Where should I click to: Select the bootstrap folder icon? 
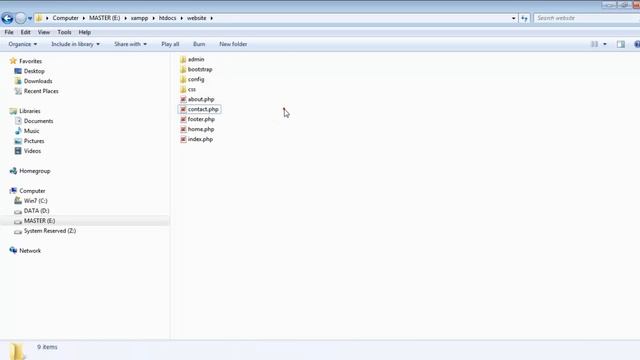coord(183,69)
